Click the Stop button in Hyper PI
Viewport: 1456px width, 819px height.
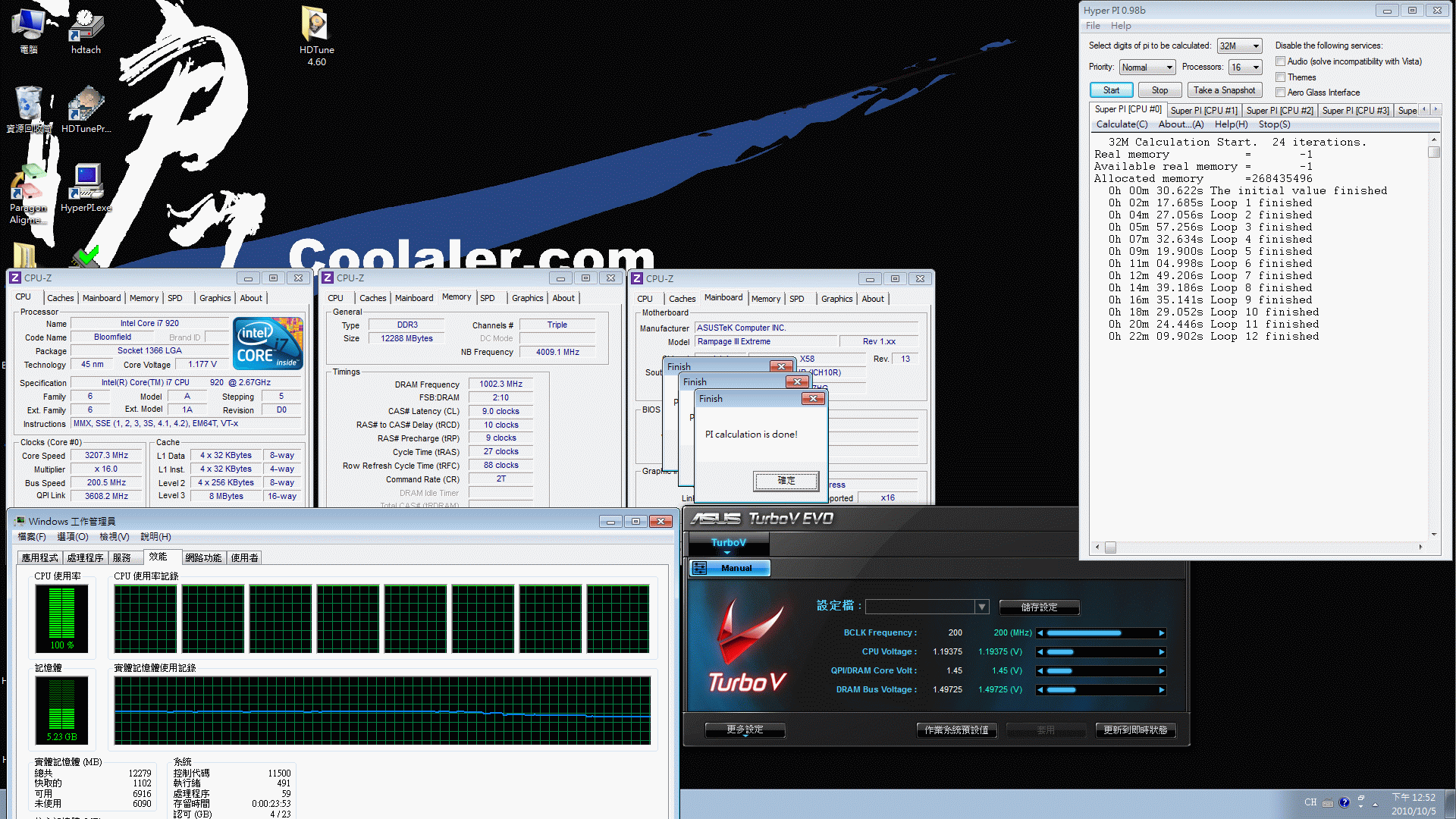pos(1159,90)
